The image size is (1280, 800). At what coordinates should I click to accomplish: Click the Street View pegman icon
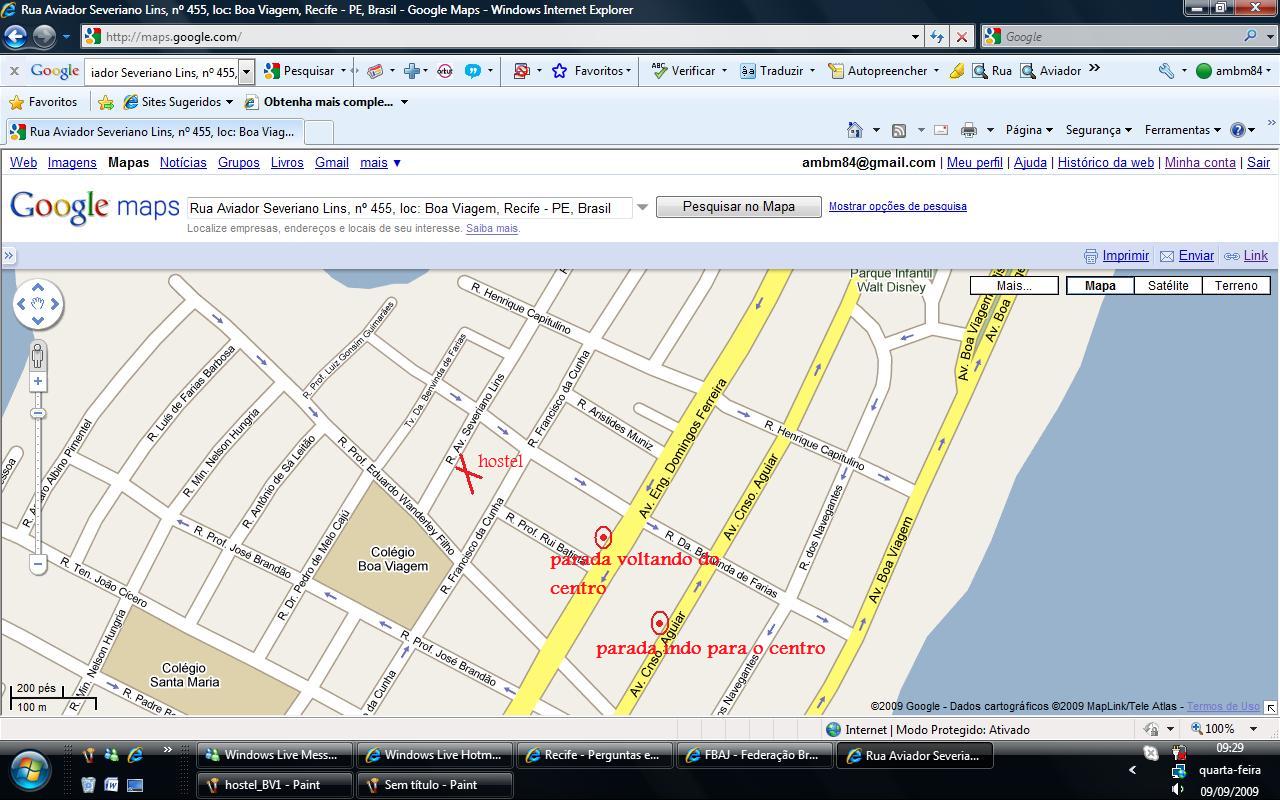pyautogui.click(x=38, y=355)
